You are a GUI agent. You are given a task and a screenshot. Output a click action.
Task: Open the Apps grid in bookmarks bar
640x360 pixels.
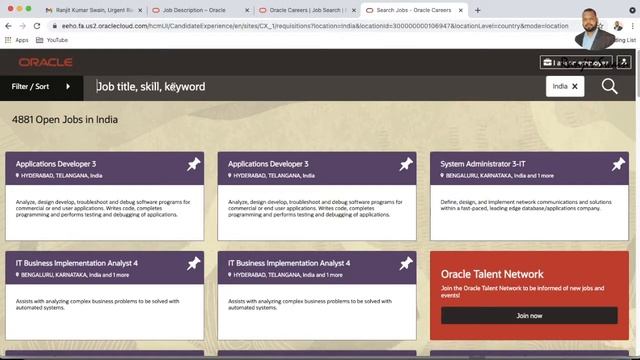click(x=16, y=40)
